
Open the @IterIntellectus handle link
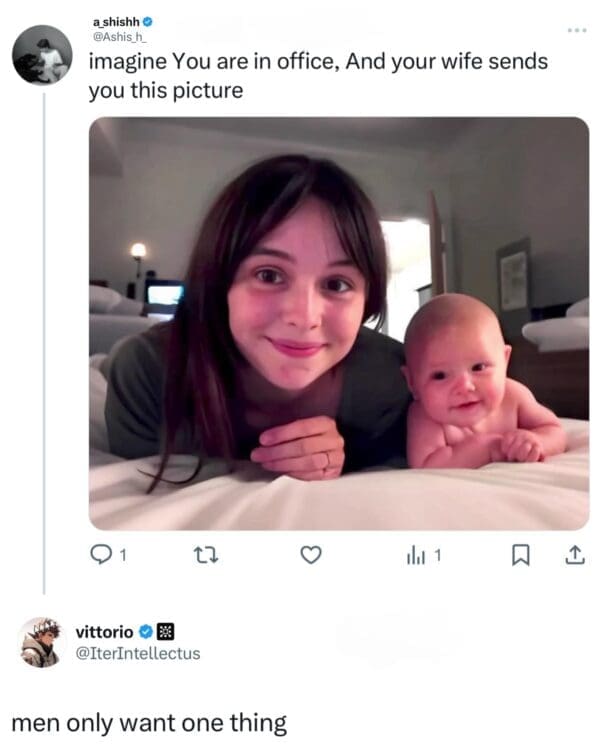click(x=137, y=653)
